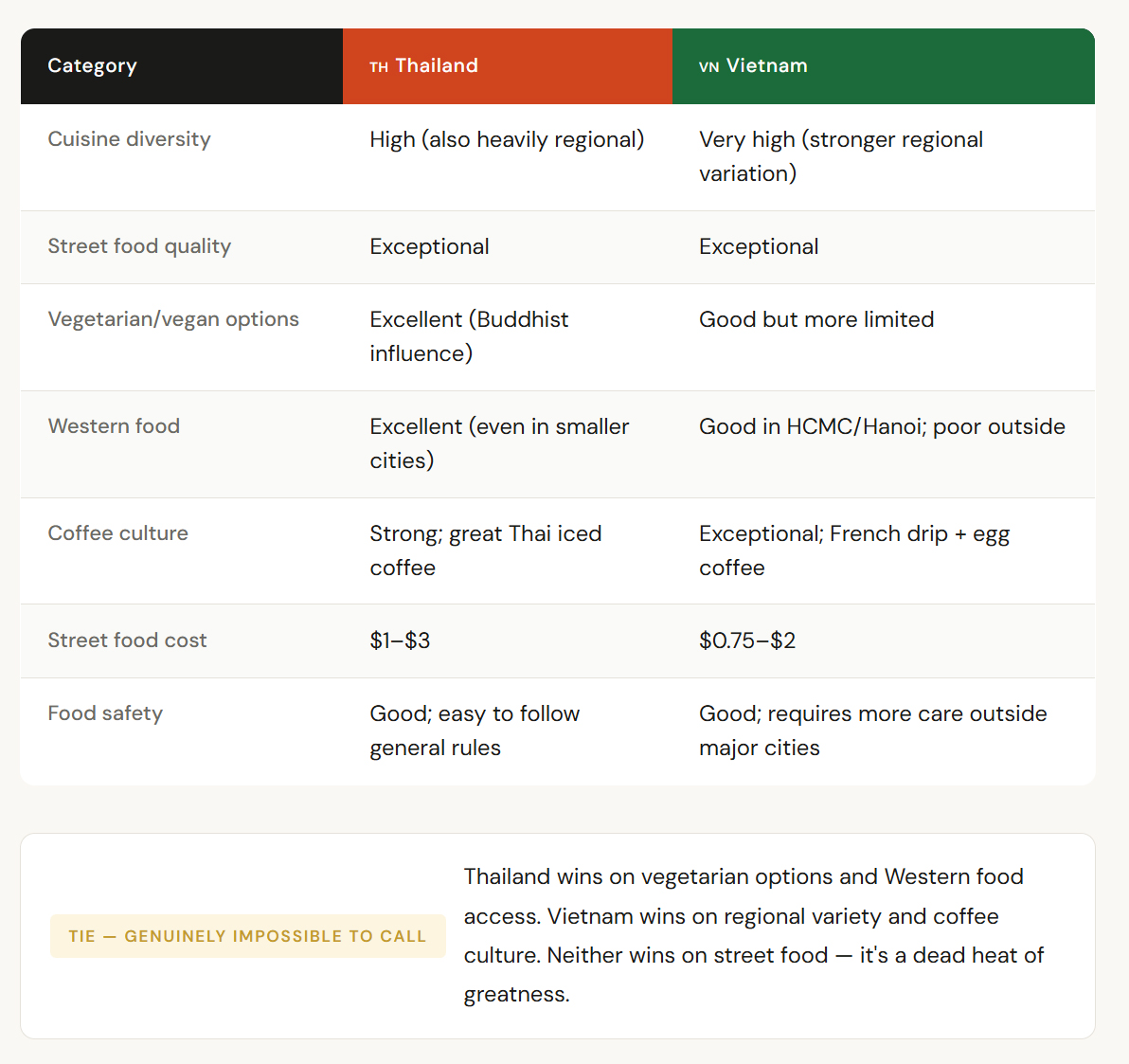Click the Thailand column header

point(437,66)
